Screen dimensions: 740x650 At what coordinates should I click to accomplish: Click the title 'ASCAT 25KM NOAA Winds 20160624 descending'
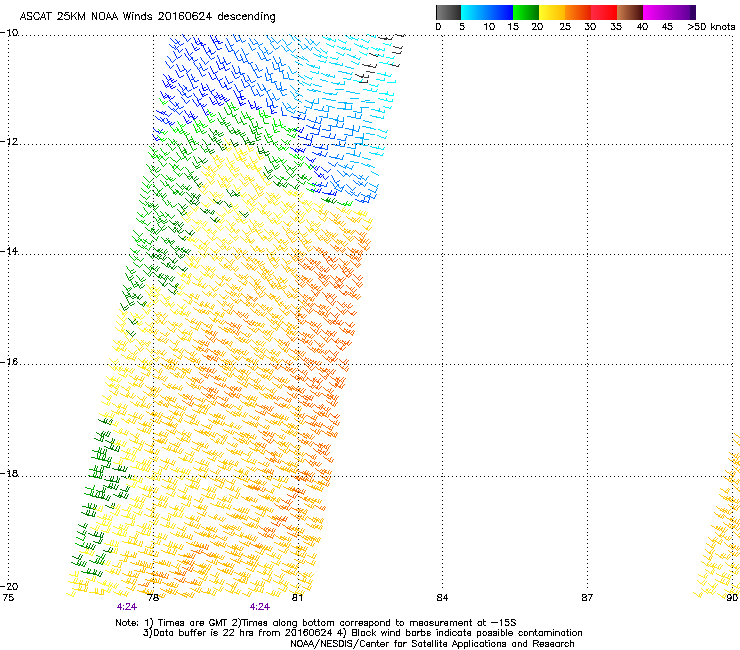coord(147,17)
